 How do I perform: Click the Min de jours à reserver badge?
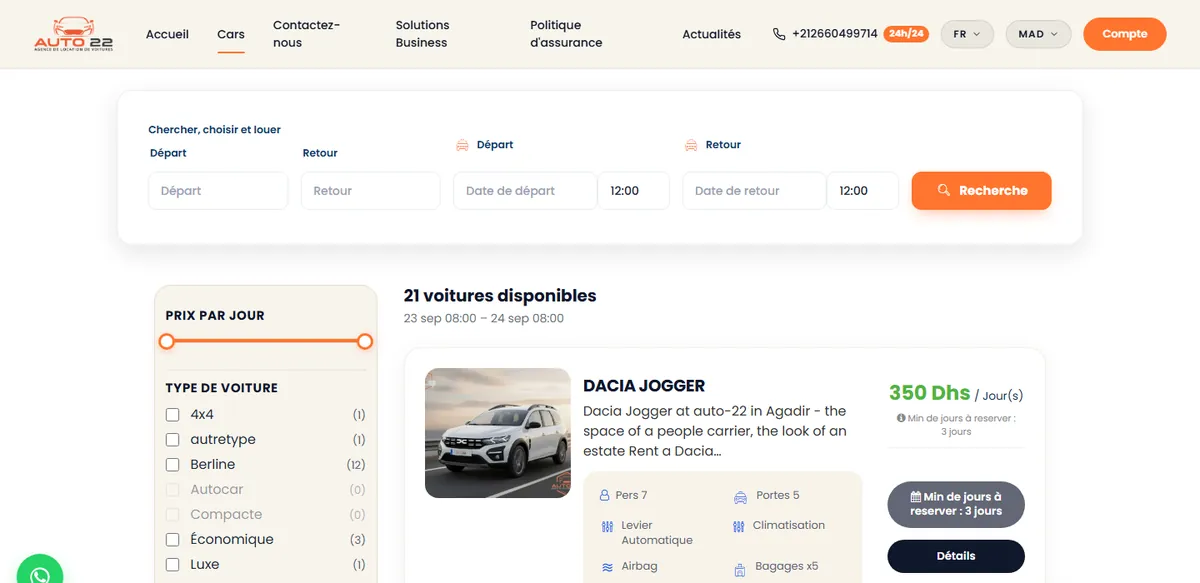956,504
